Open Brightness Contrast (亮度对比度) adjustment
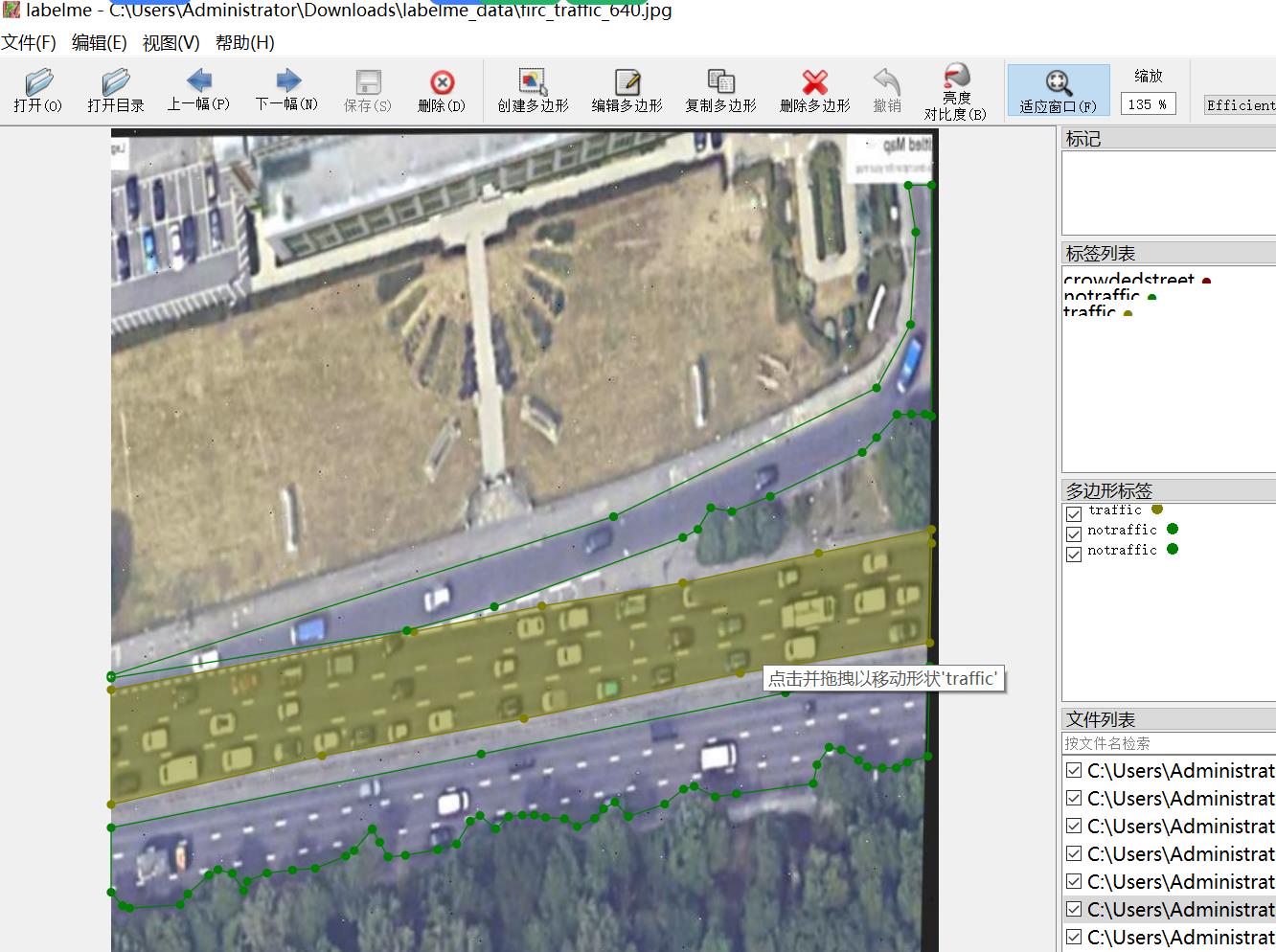This screenshot has height=952, width=1276. point(955,91)
